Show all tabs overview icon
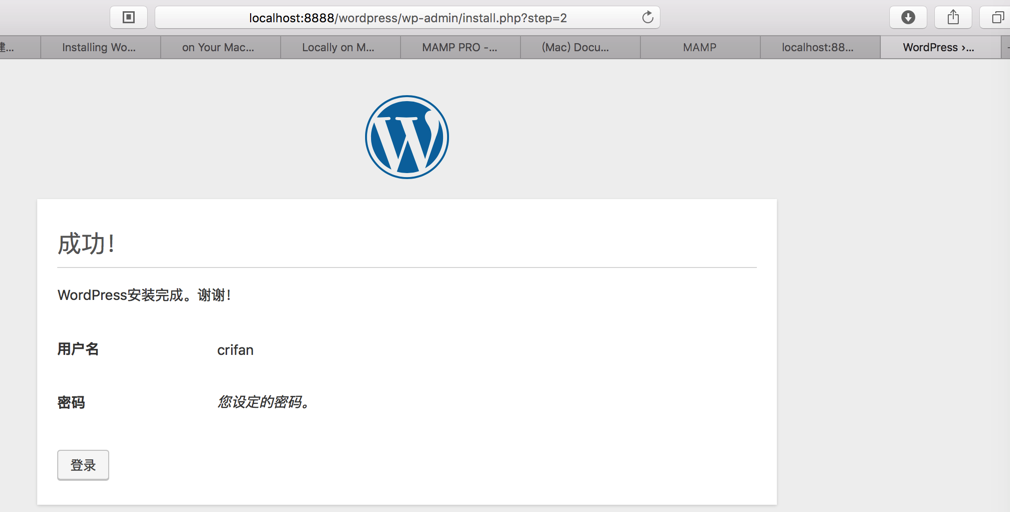 point(996,17)
